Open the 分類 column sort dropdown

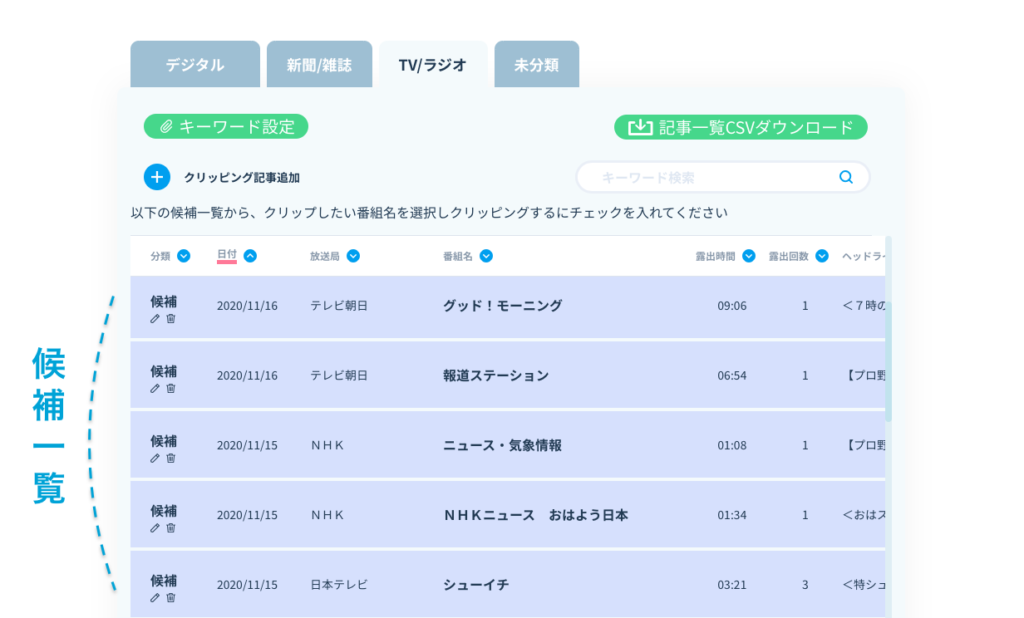(183, 256)
